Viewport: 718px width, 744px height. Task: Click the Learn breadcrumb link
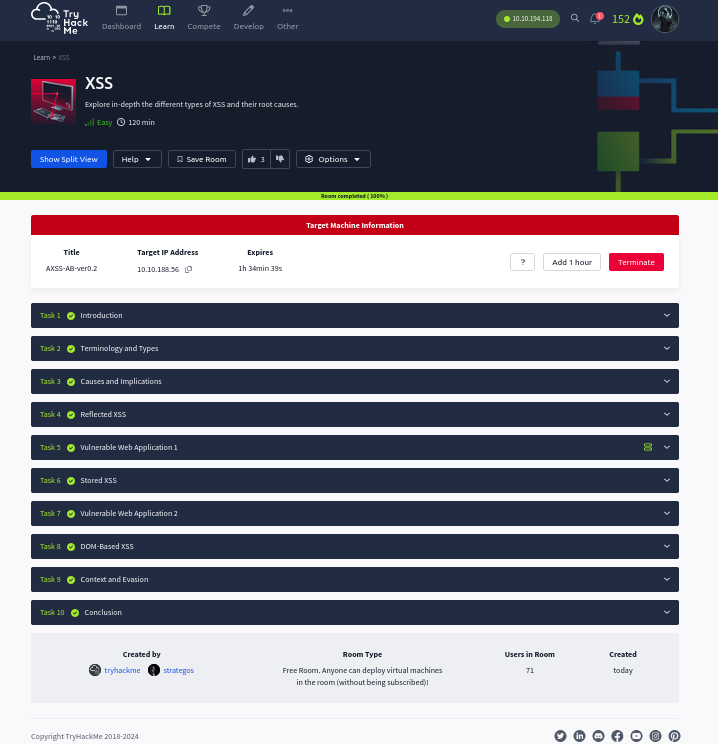tap(41, 57)
